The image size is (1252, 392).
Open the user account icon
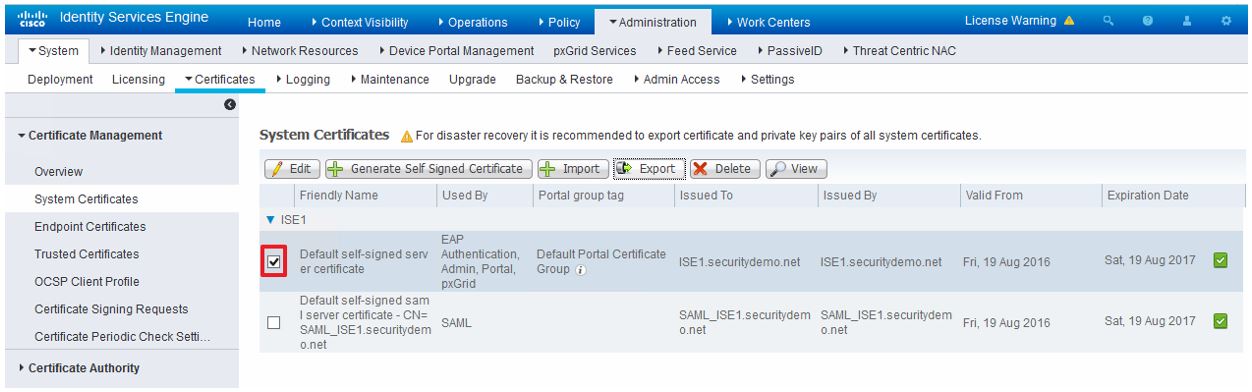(1187, 20)
